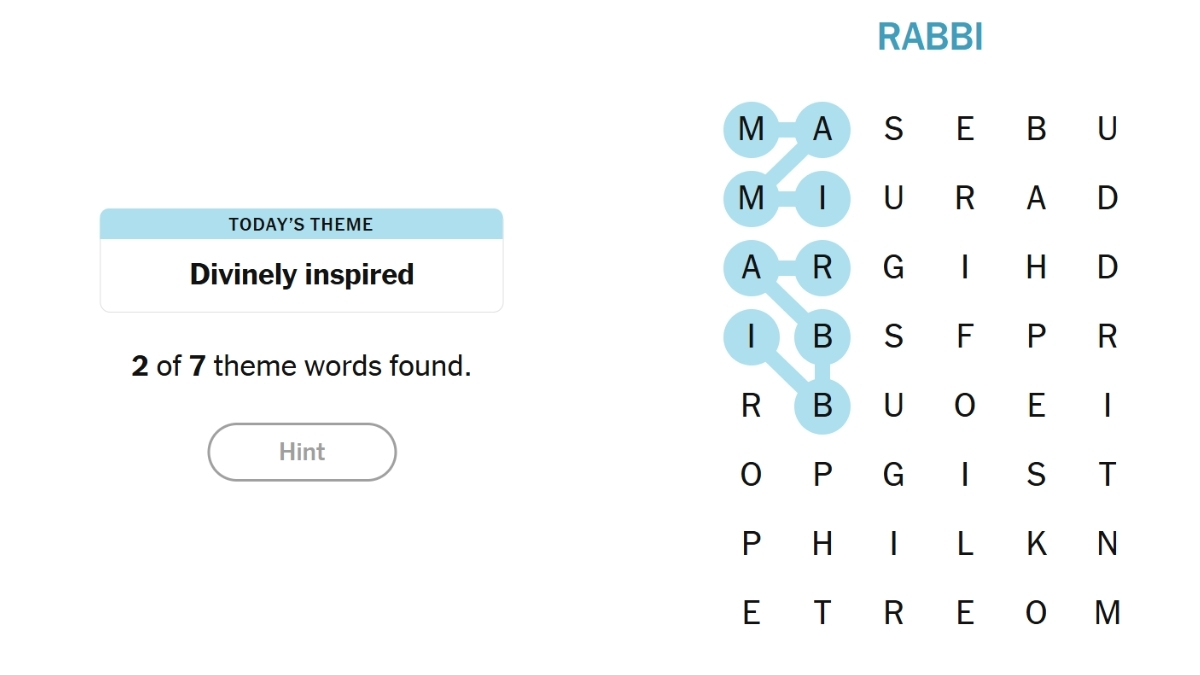1200x675 pixels.
Task: Select letter M ending the ETREOM row
Action: click(x=1107, y=612)
